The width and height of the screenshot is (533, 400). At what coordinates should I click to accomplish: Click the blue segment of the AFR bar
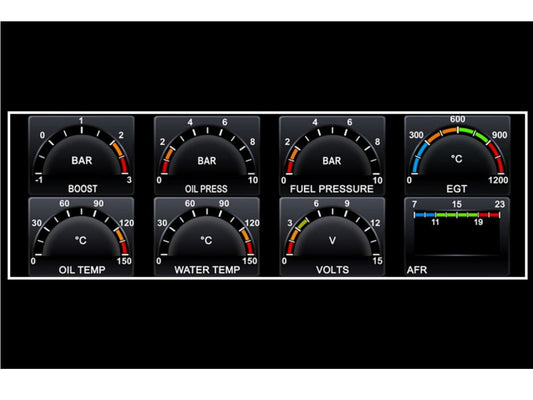(x=425, y=215)
